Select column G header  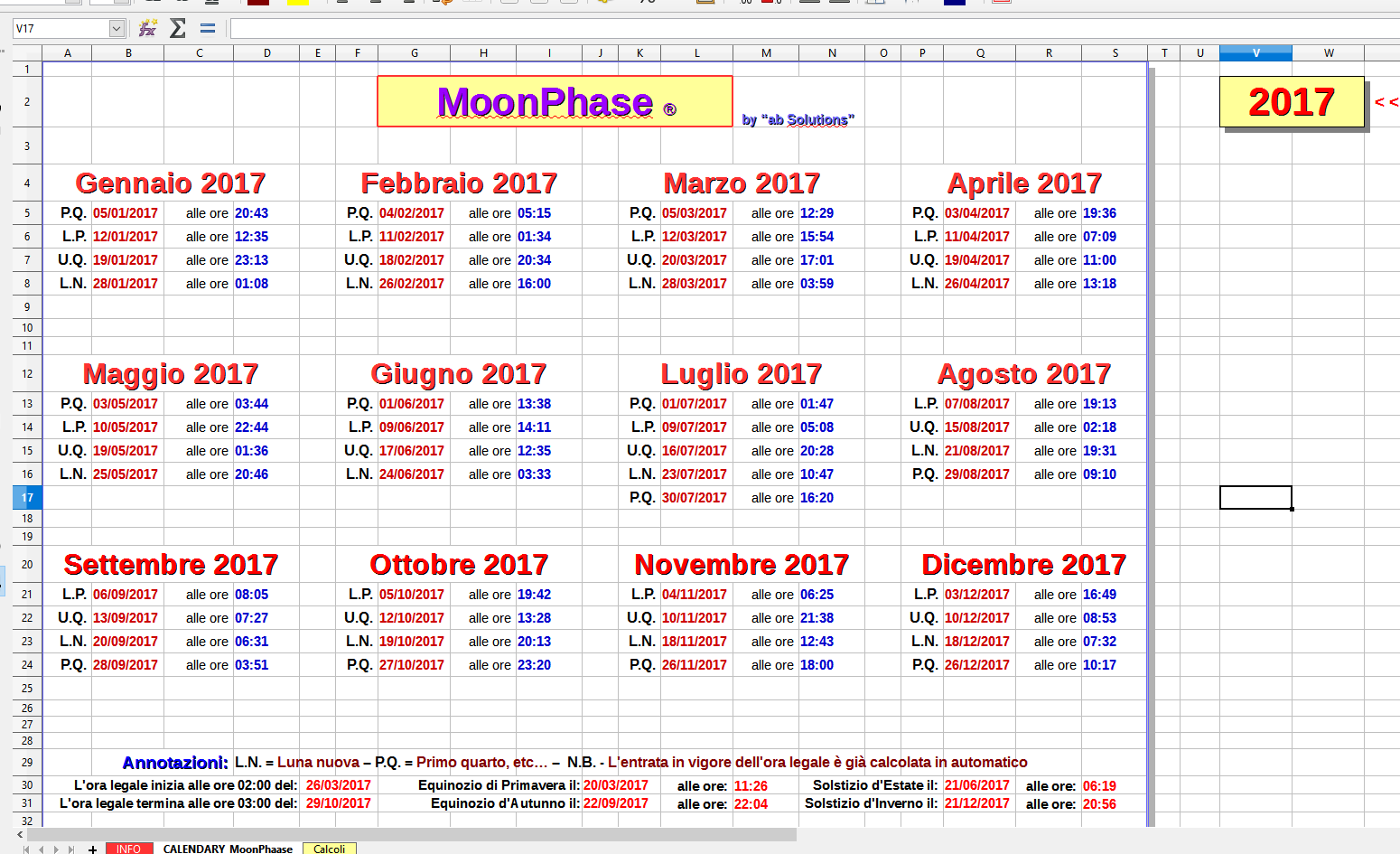(415, 53)
